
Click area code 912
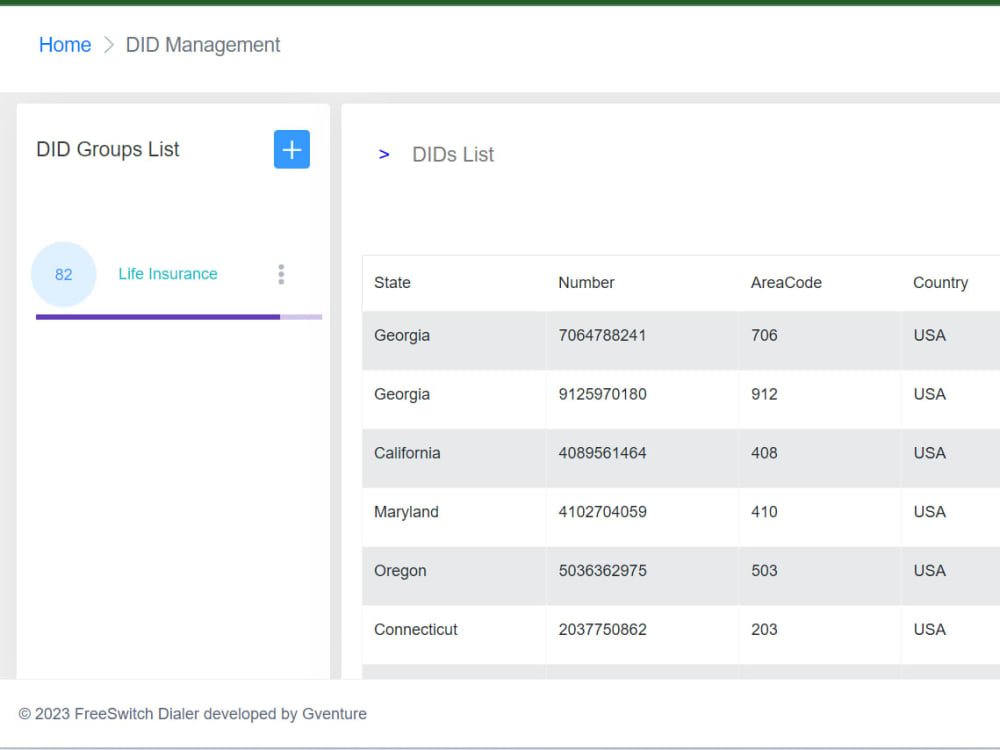tap(764, 394)
